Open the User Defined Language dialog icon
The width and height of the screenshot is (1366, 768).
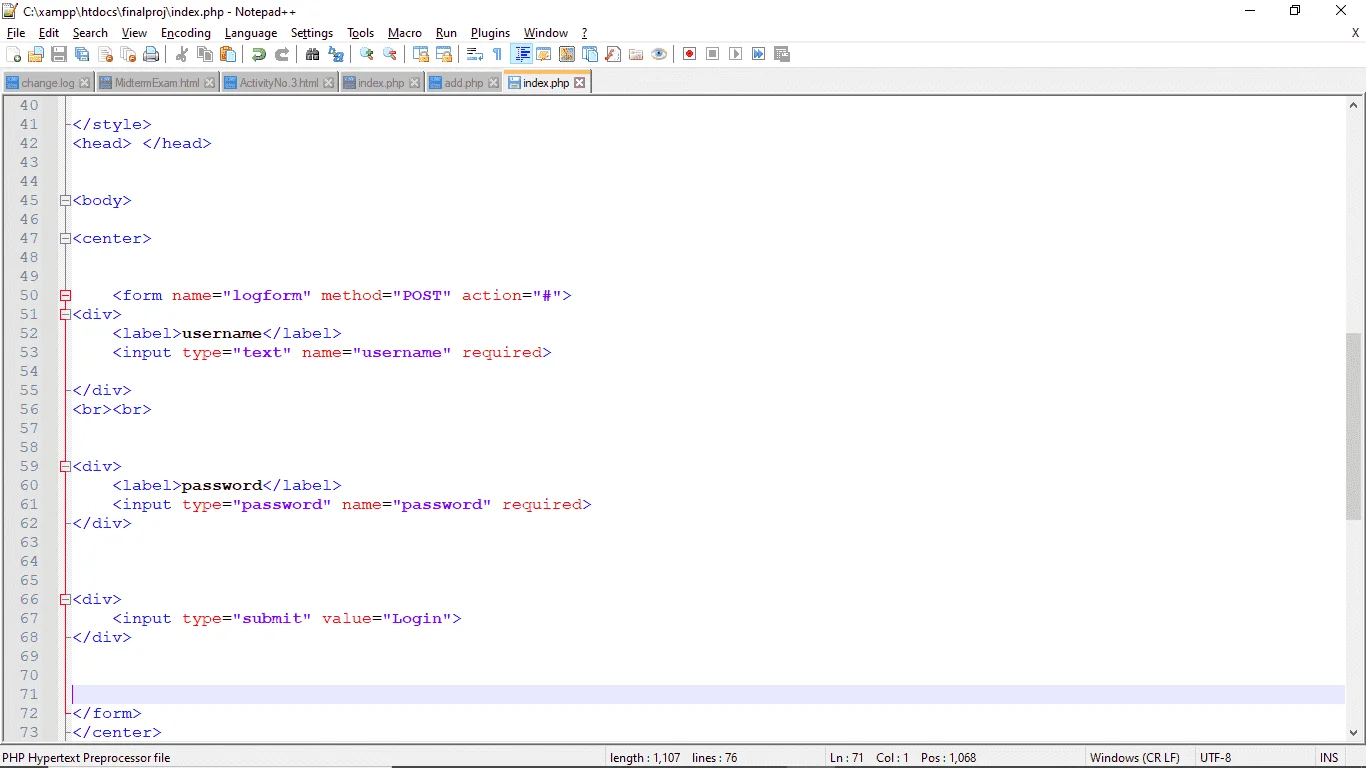coord(543,54)
